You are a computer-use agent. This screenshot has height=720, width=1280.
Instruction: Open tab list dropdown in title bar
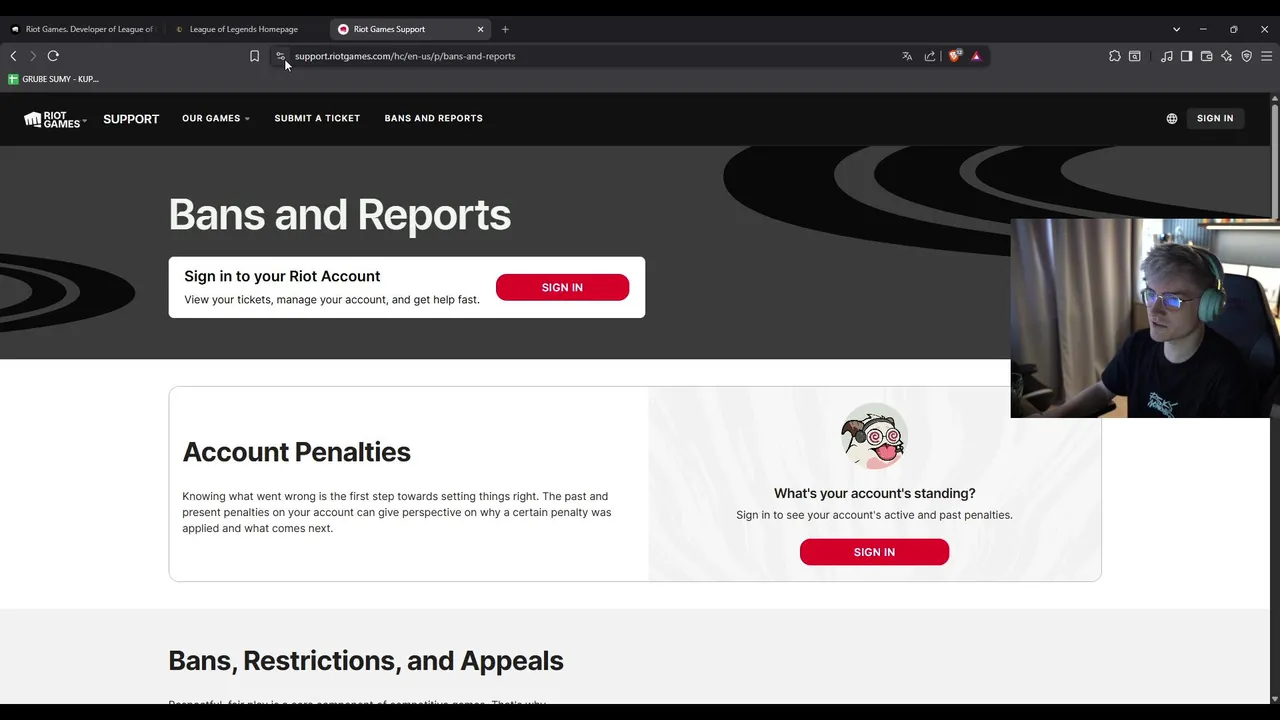click(x=1176, y=29)
